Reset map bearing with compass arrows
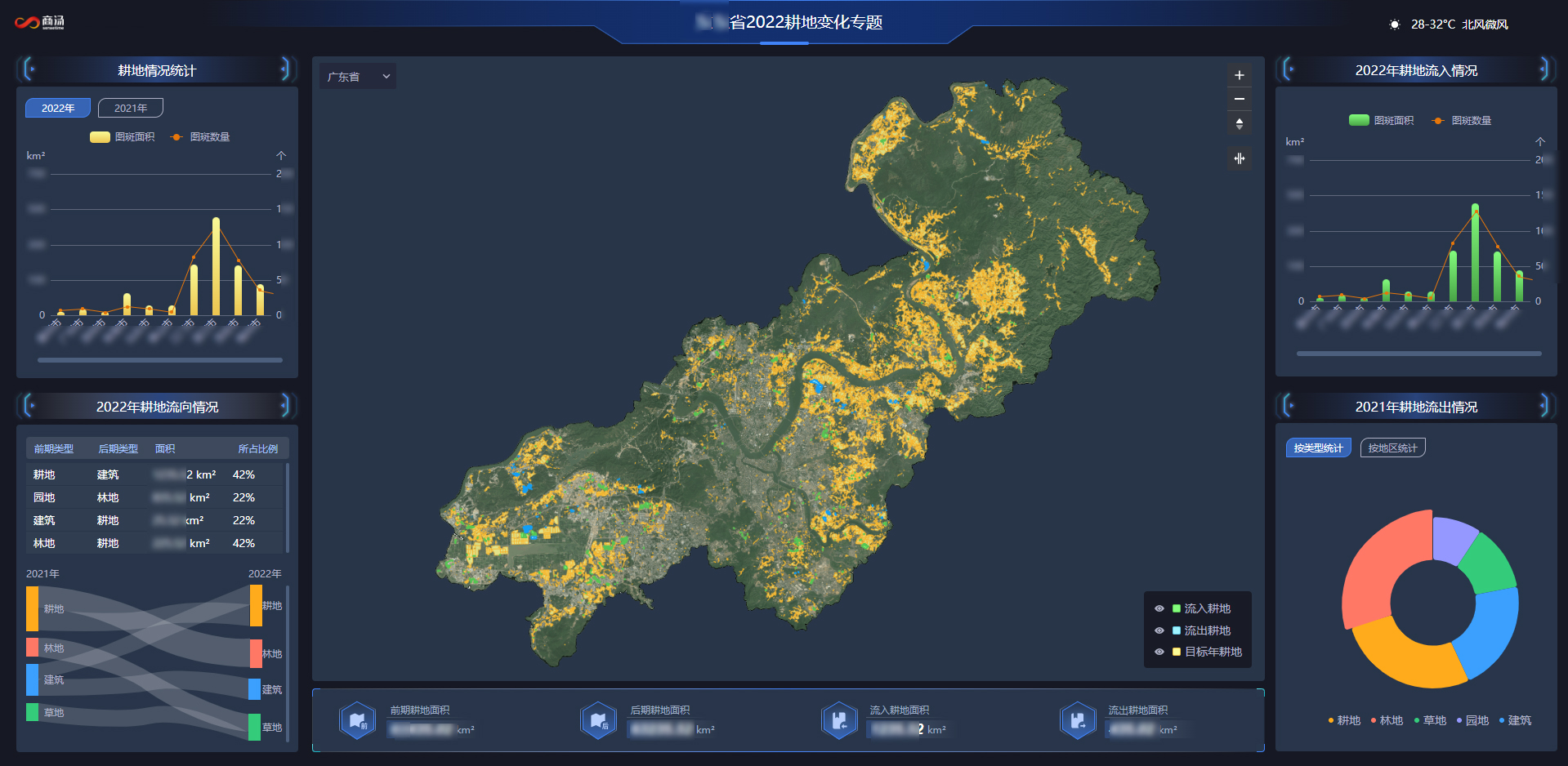The image size is (1568, 766). tap(1239, 123)
